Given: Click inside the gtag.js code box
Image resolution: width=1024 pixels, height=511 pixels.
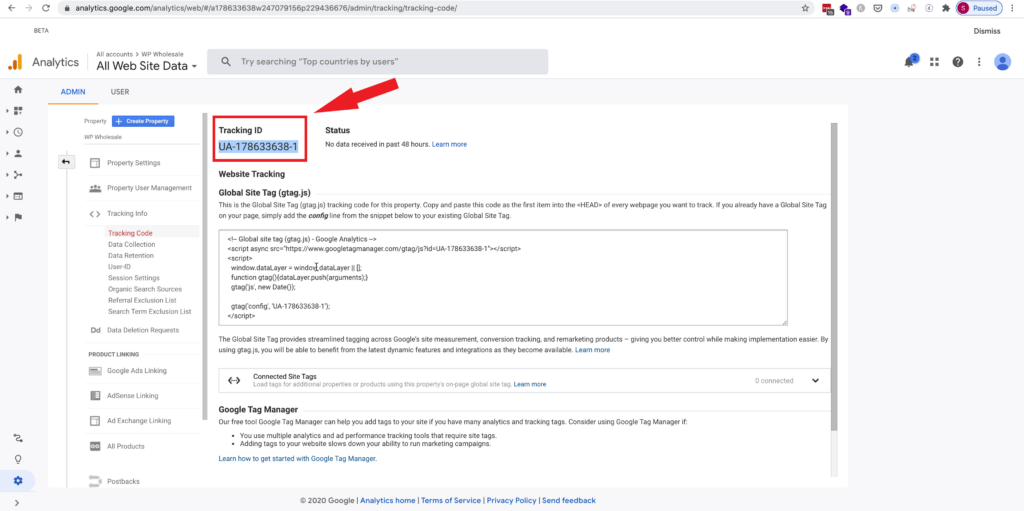Looking at the screenshot, I should pos(503,277).
